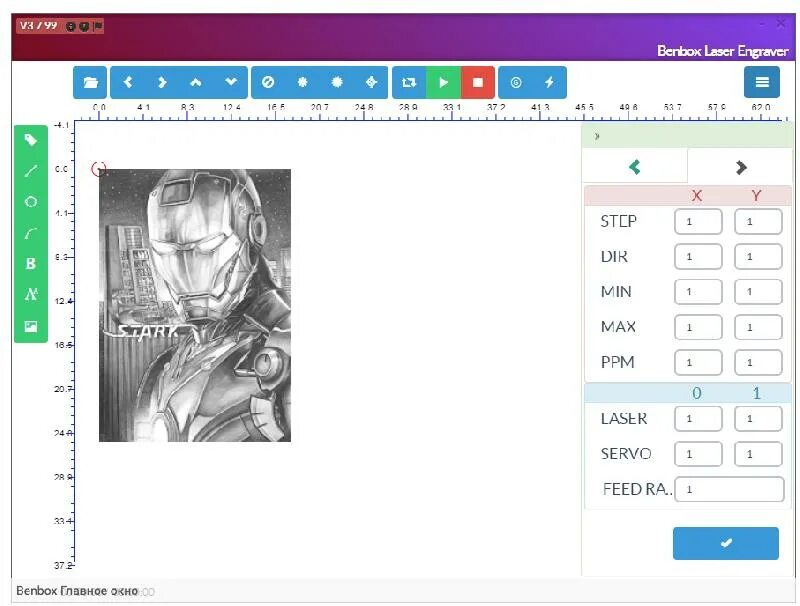Click the STEP Y input field
Screen dimensions: 800x606
point(758,221)
